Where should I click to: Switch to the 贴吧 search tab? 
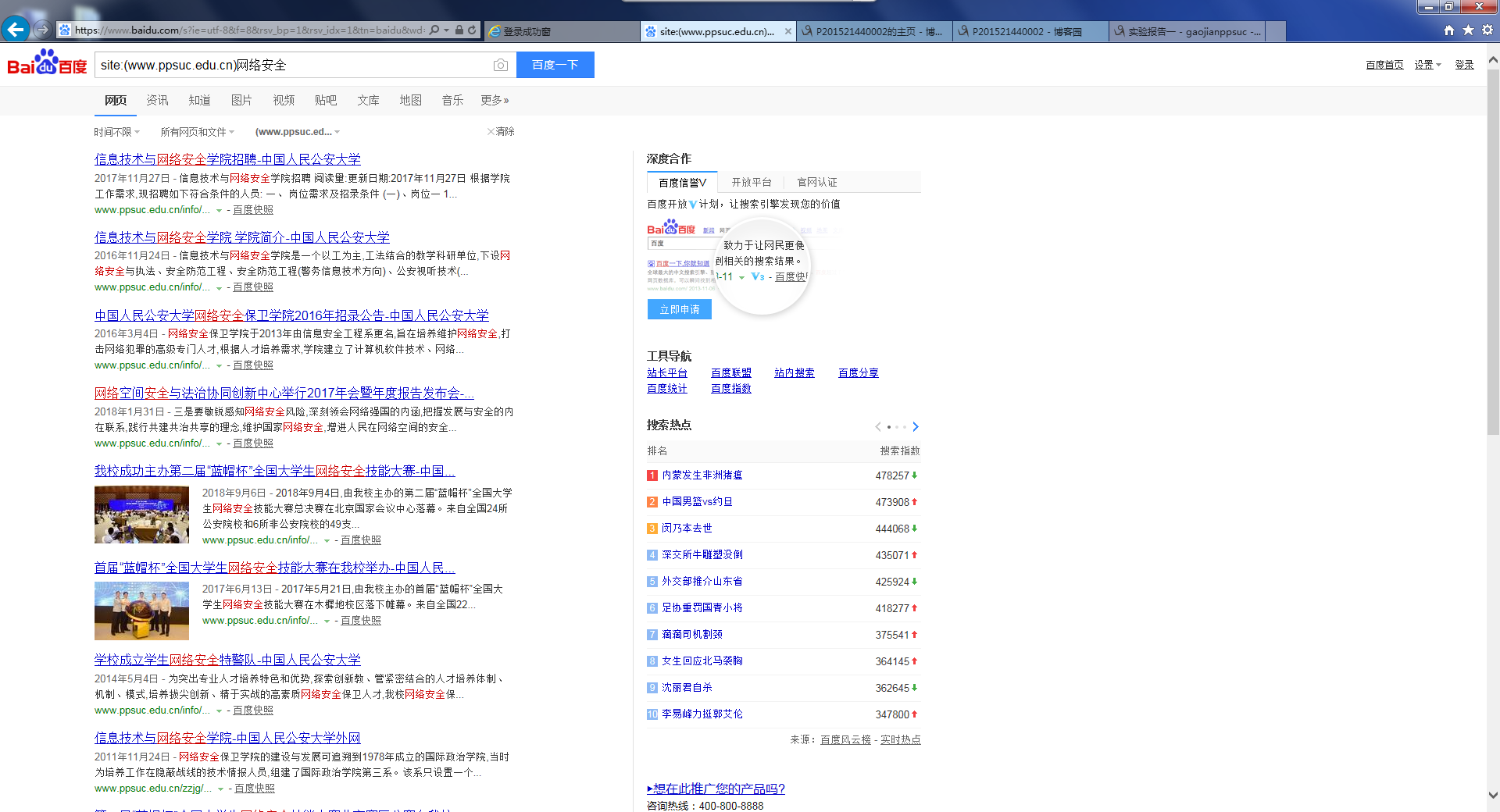[x=326, y=100]
